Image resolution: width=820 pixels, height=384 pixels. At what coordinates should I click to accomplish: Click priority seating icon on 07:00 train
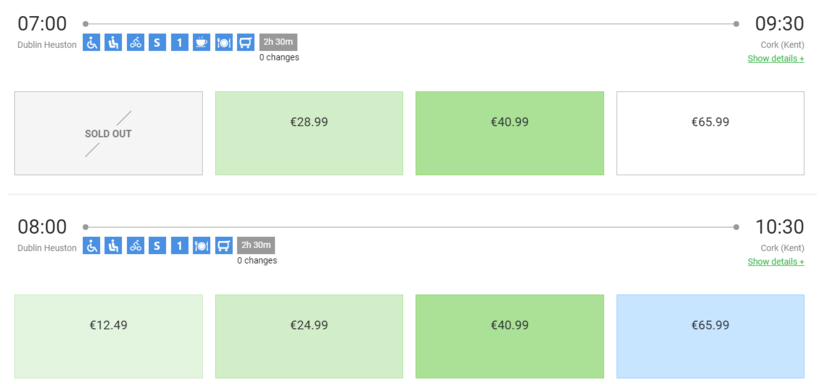(113, 42)
